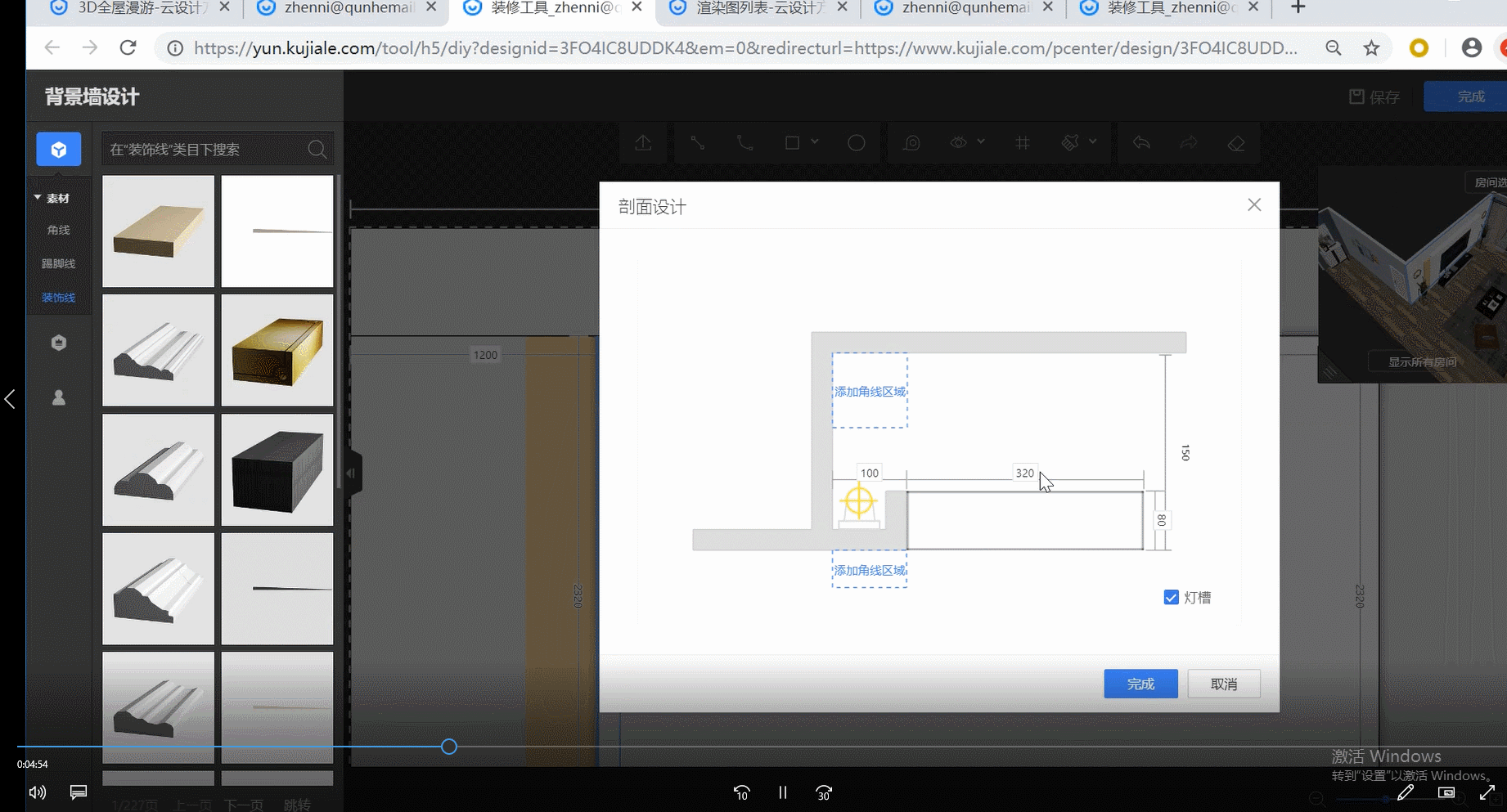The image size is (1507, 812).
Task: Select the 100 dimension value
Action: coord(870,473)
